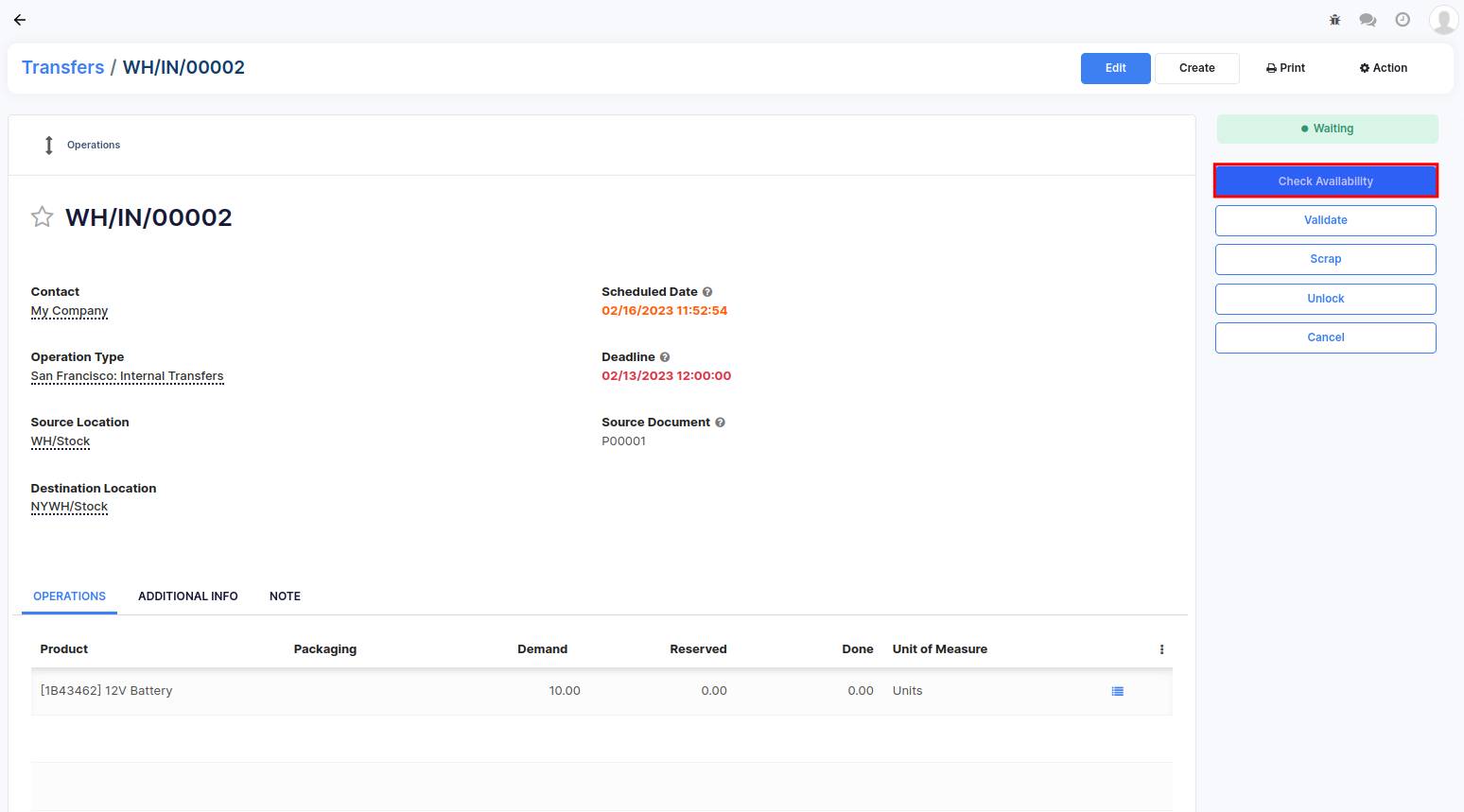Click the Scheduled Date help icon

click(707, 292)
